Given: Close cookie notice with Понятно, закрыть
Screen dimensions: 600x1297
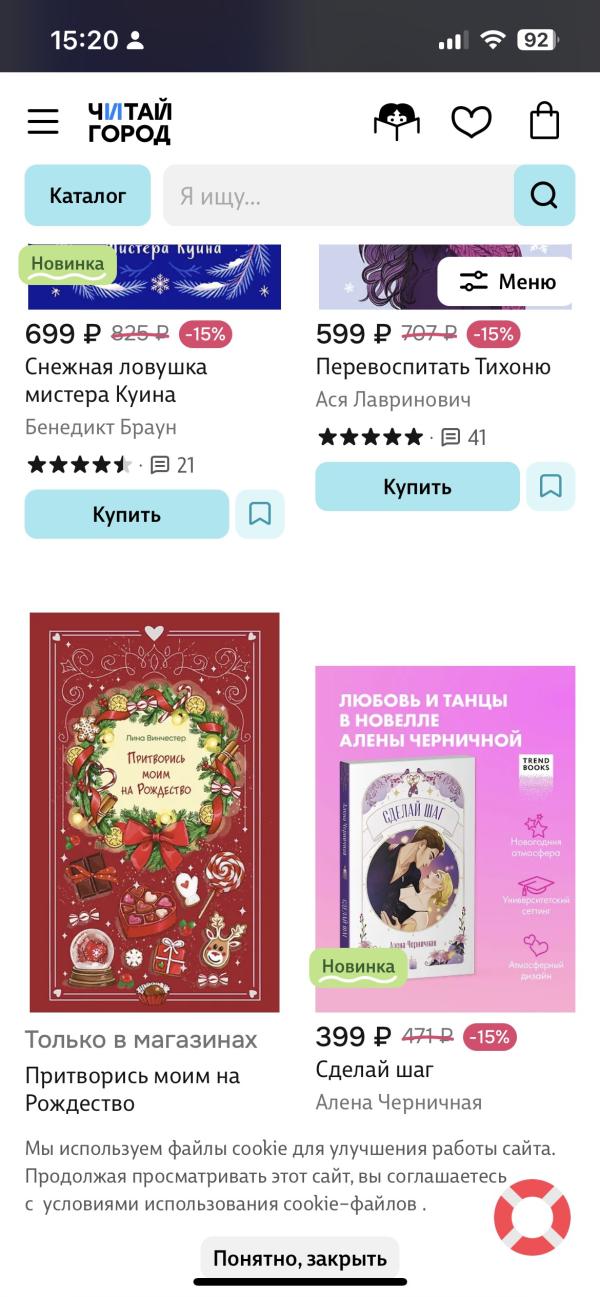Looking at the screenshot, I should [300, 1259].
